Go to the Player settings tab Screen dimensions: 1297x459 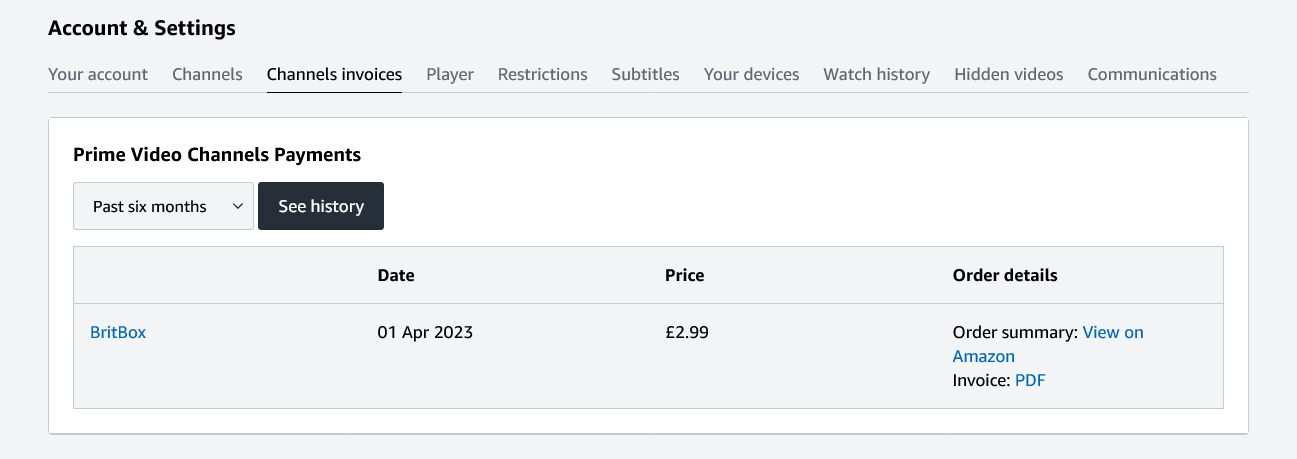coord(450,74)
